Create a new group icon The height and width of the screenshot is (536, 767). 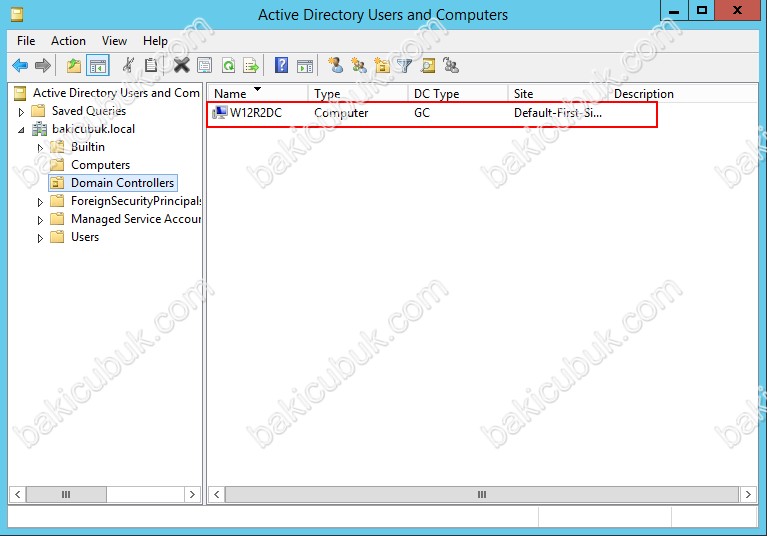[359, 65]
